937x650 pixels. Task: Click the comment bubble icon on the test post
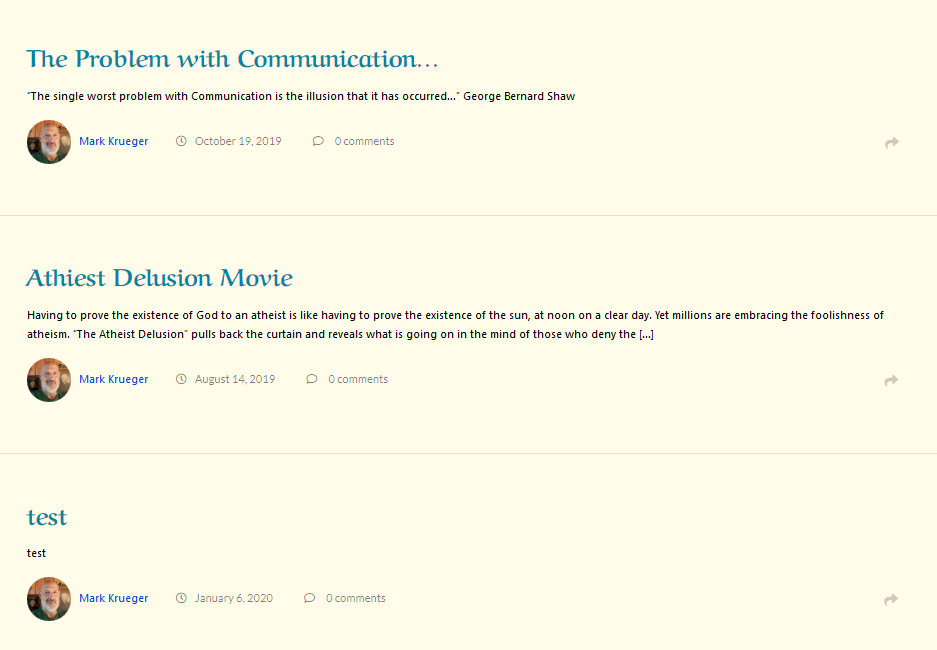click(x=309, y=598)
